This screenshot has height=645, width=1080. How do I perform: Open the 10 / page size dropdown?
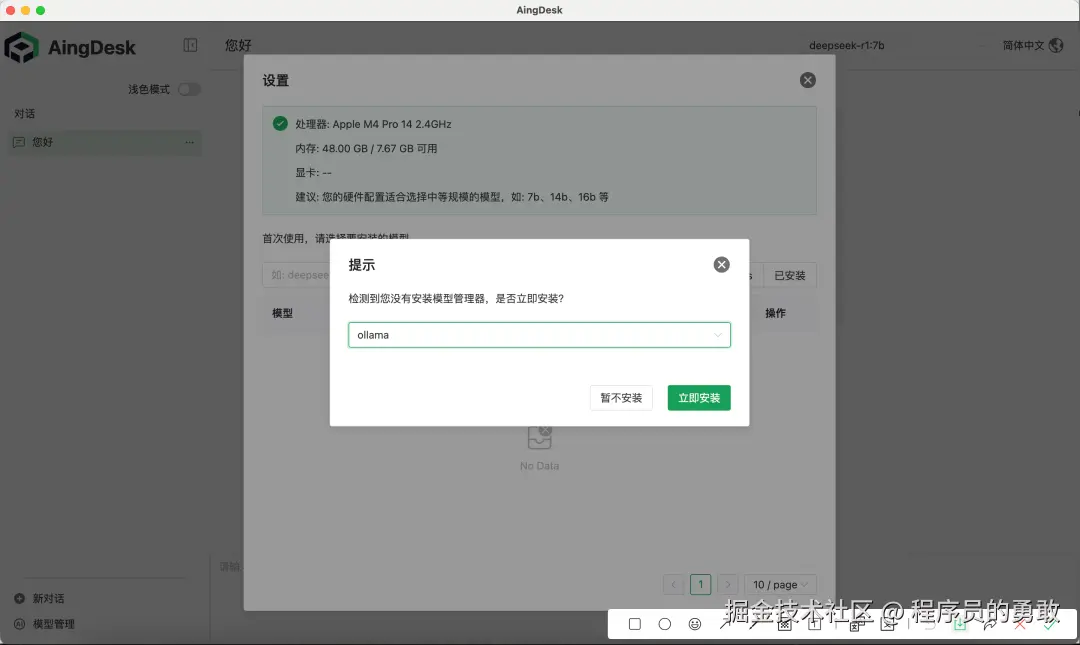tap(780, 584)
